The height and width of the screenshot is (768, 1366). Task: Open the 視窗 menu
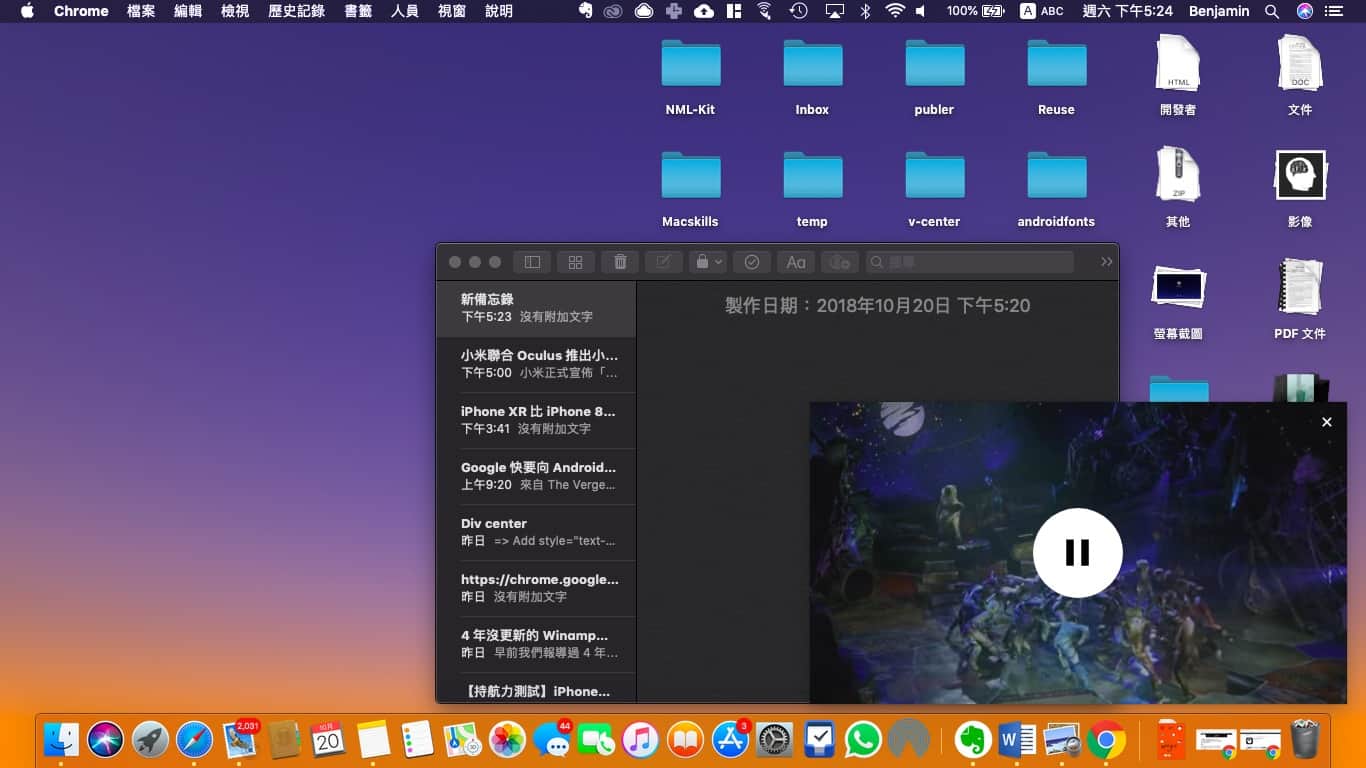pyautogui.click(x=452, y=11)
